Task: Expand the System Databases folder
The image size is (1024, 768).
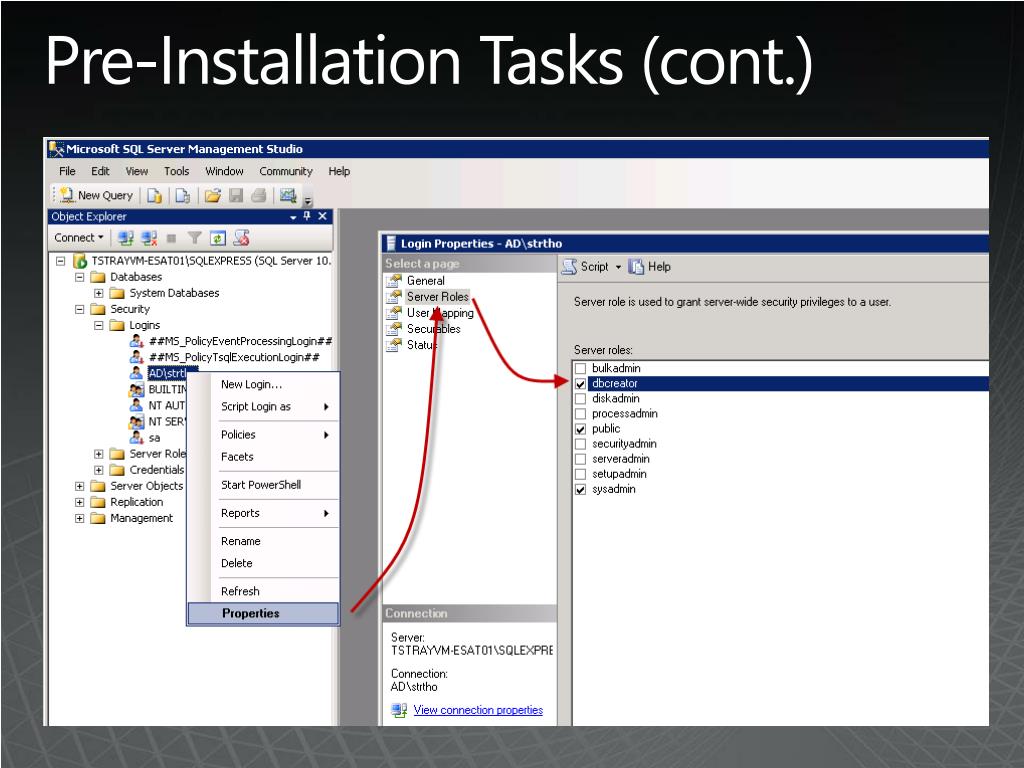Action: [x=99, y=293]
